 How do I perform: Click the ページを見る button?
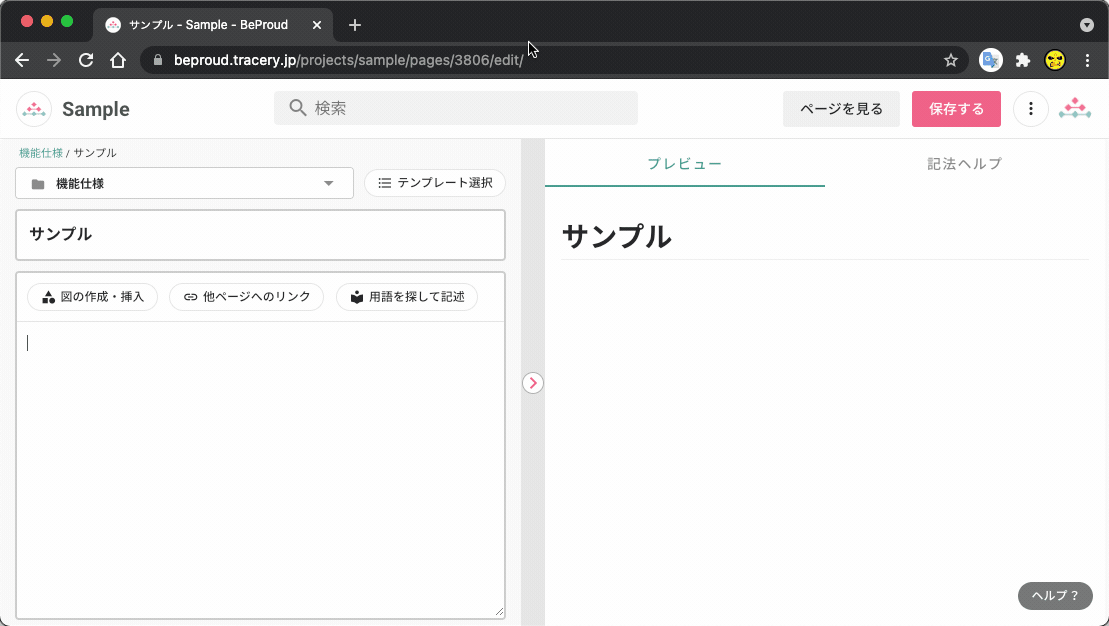[x=841, y=108]
